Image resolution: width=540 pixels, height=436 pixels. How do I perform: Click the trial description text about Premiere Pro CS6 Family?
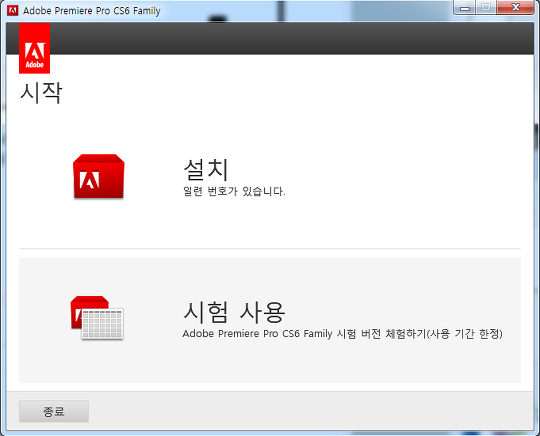pyautogui.click(x=343, y=334)
